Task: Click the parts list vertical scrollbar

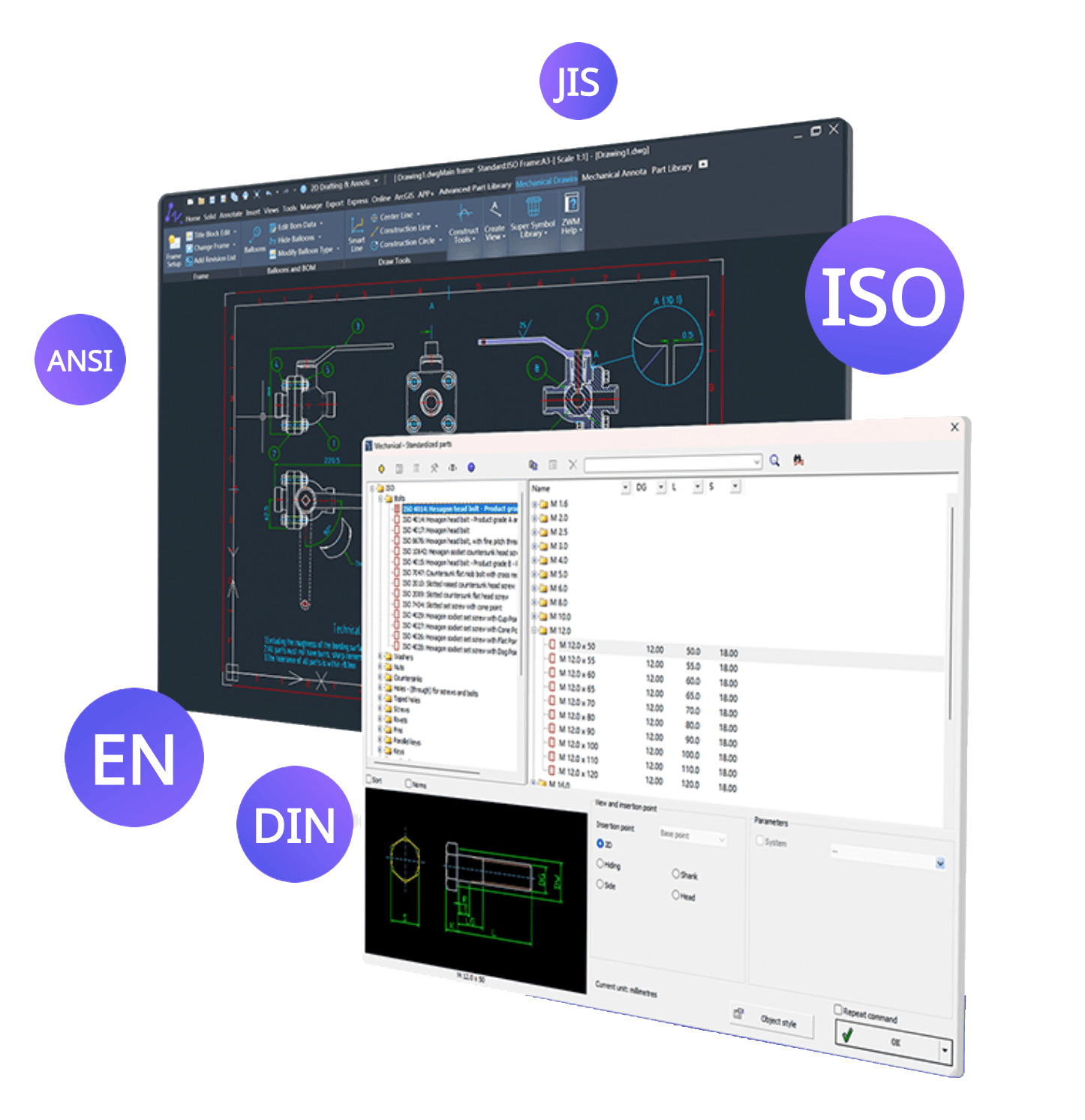Action: (951, 612)
